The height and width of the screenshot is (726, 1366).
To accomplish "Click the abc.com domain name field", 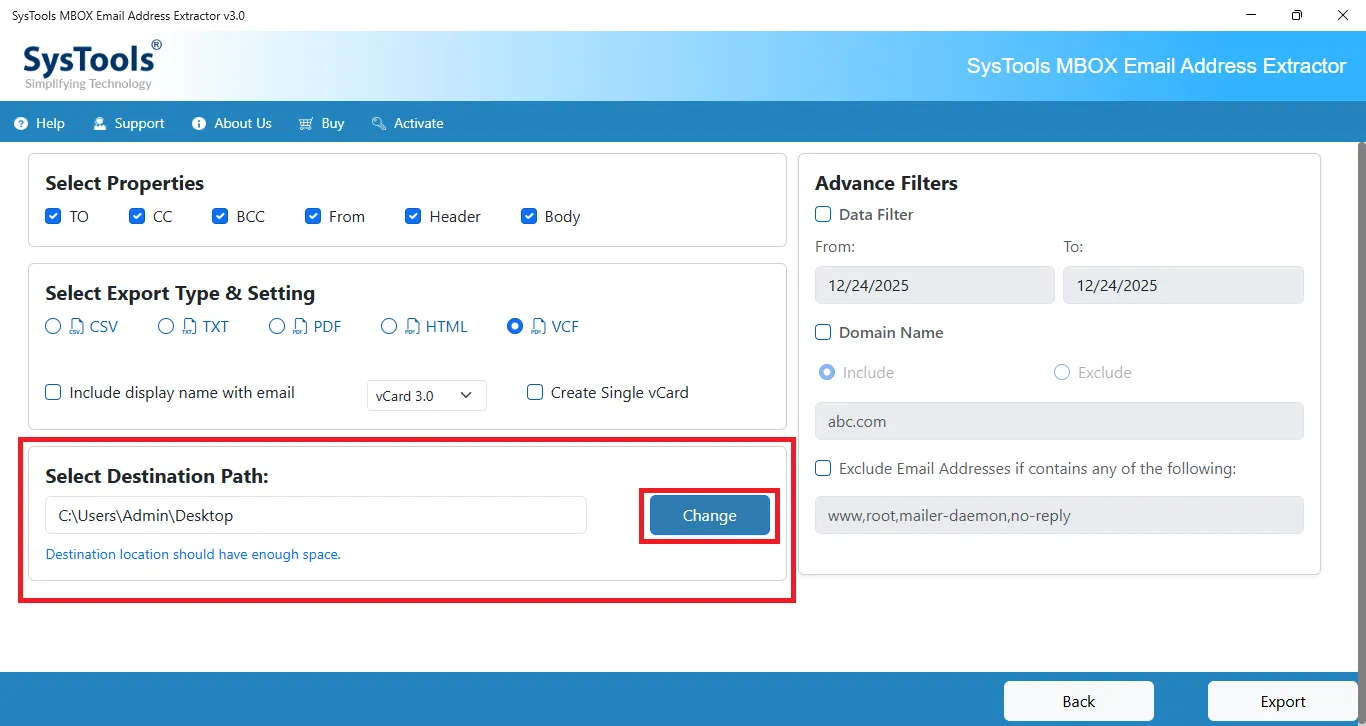I will (x=1059, y=421).
